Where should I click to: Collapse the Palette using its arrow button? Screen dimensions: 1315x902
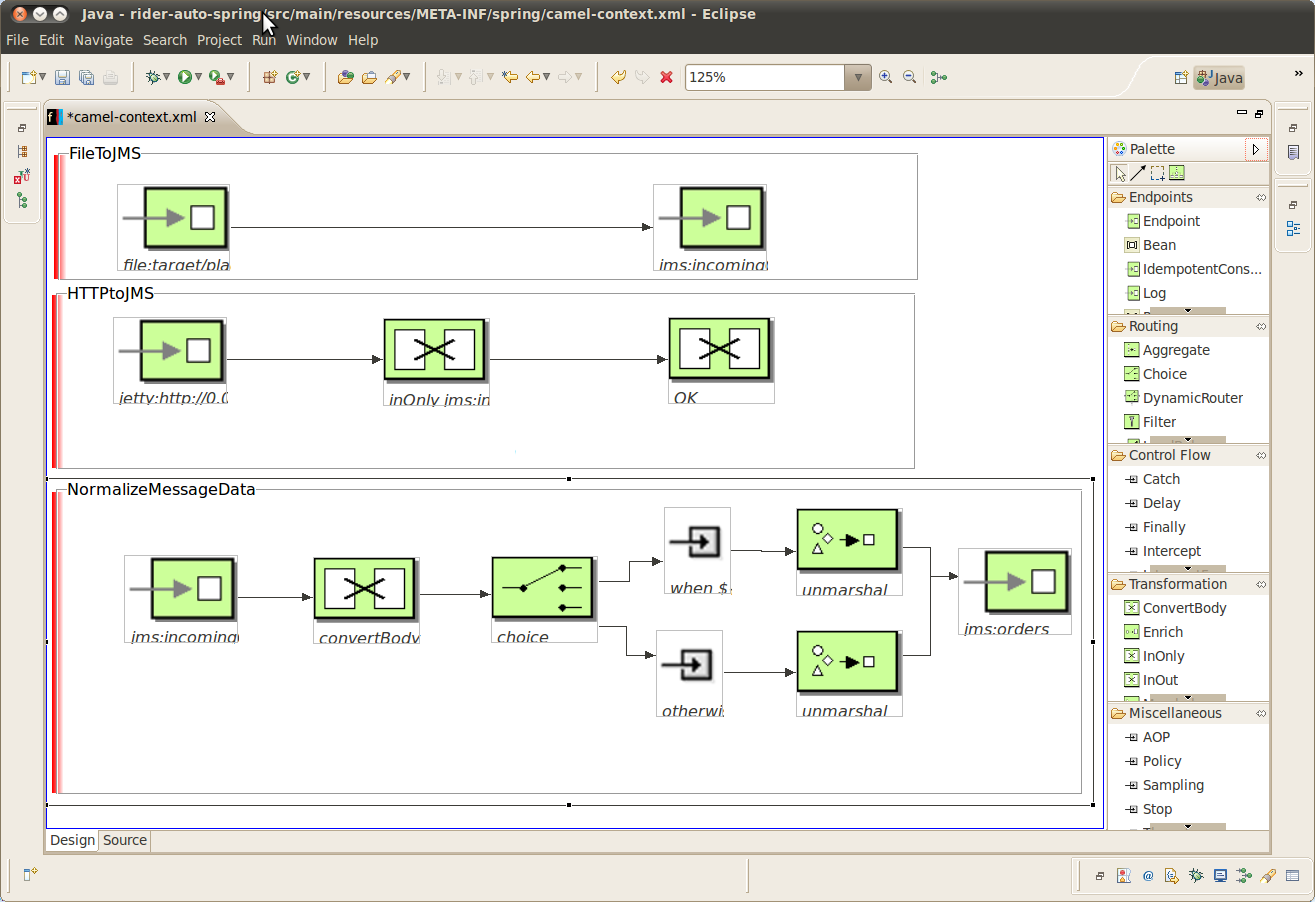1256,149
